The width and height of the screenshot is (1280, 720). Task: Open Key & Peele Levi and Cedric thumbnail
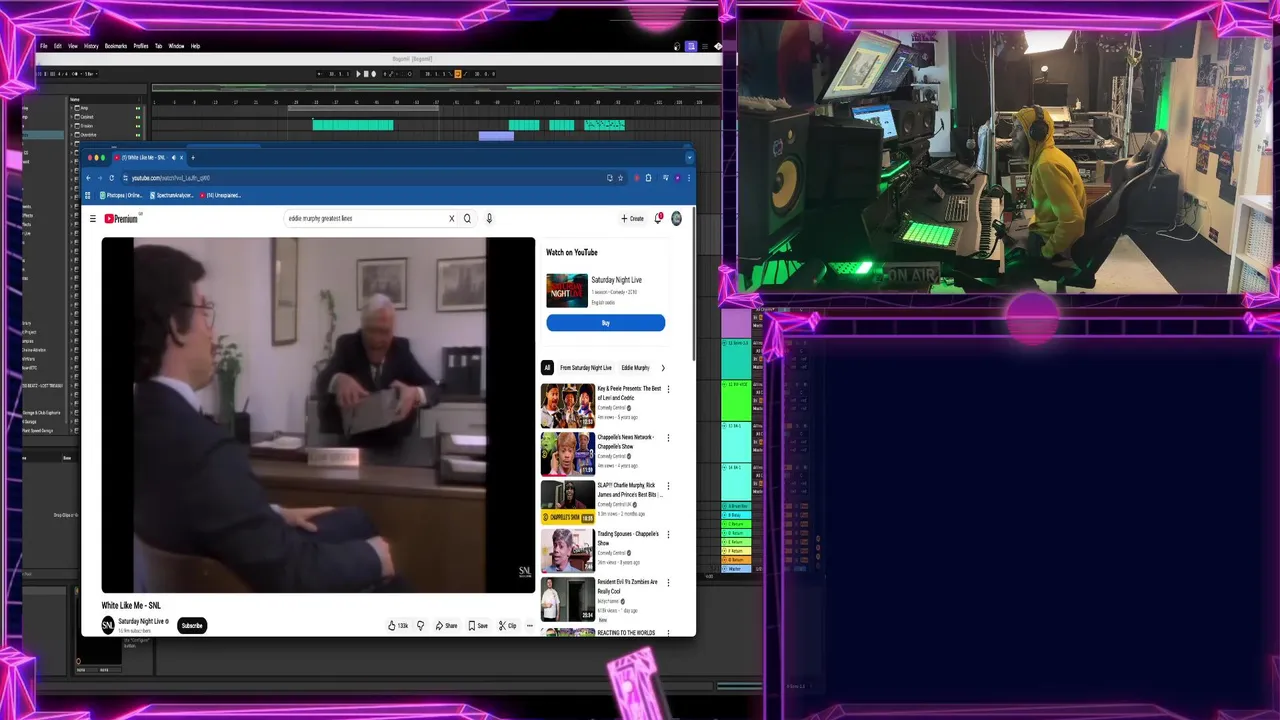click(567, 406)
